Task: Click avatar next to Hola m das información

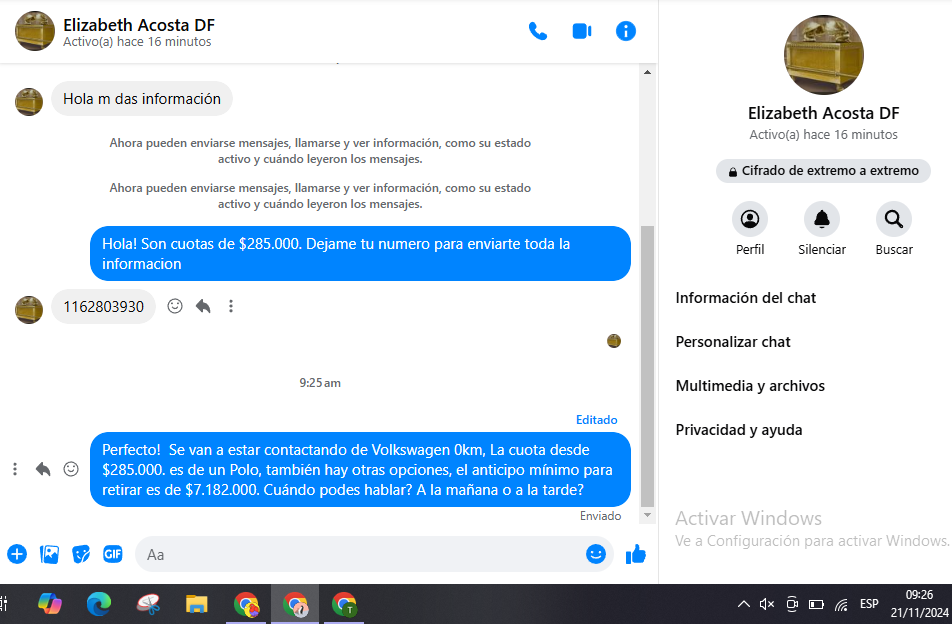Action: point(29,101)
